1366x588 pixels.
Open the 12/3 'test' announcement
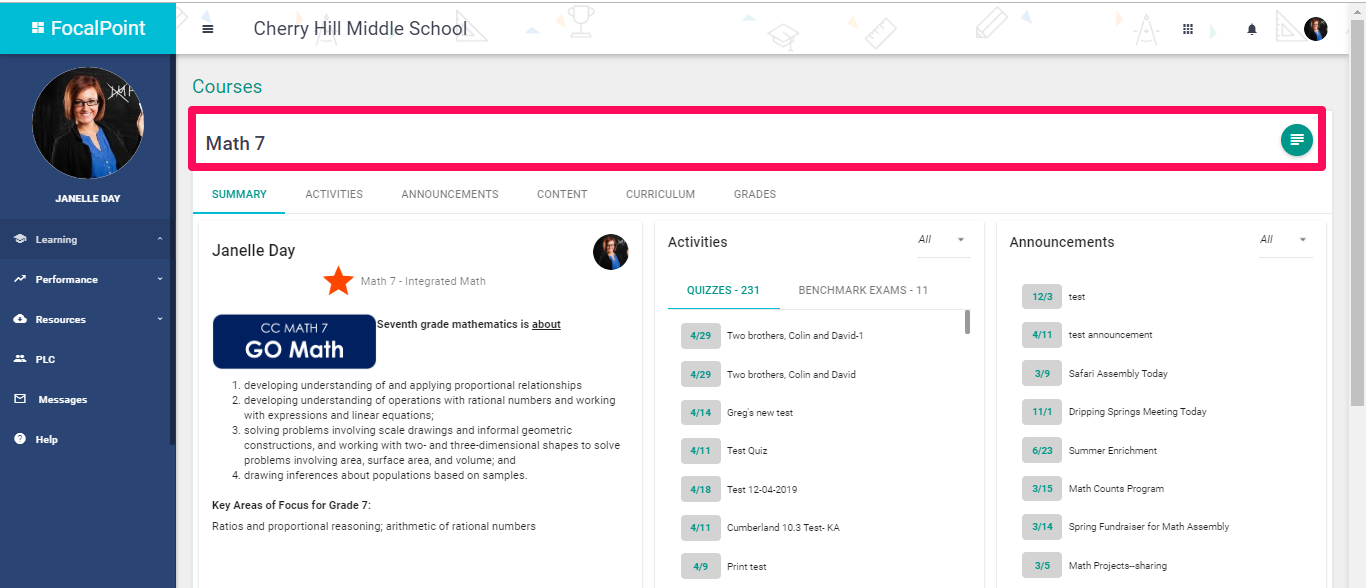tap(1077, 297)
